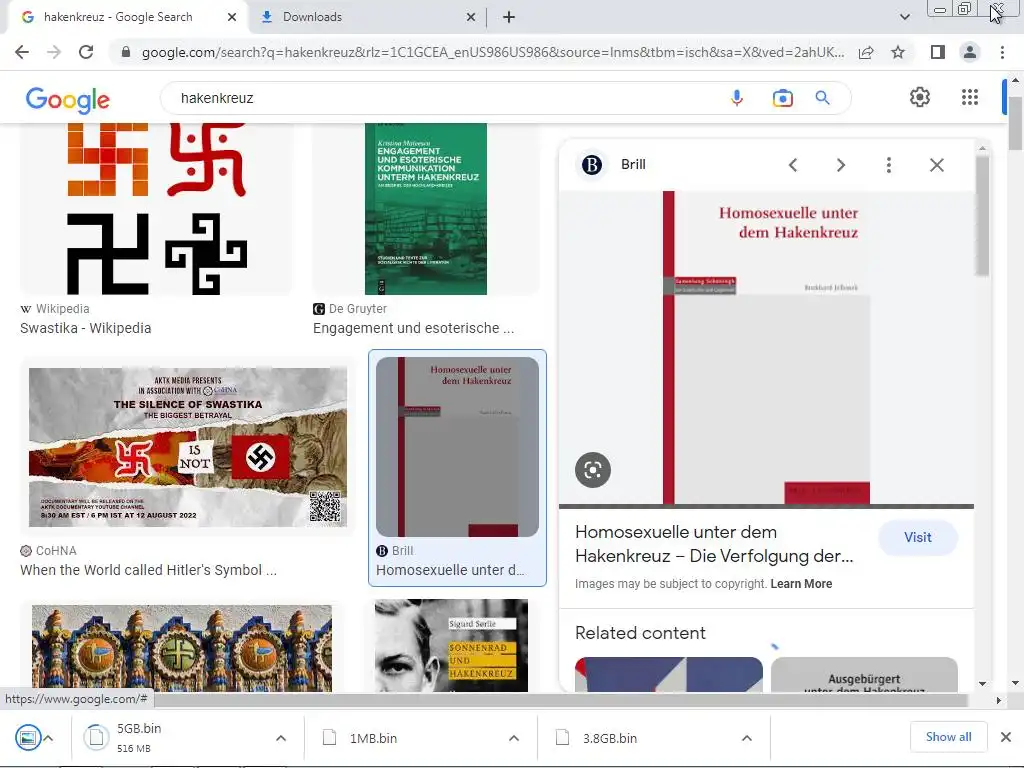
Task: Click the browser forward arrow
Action: coord(54,52)
